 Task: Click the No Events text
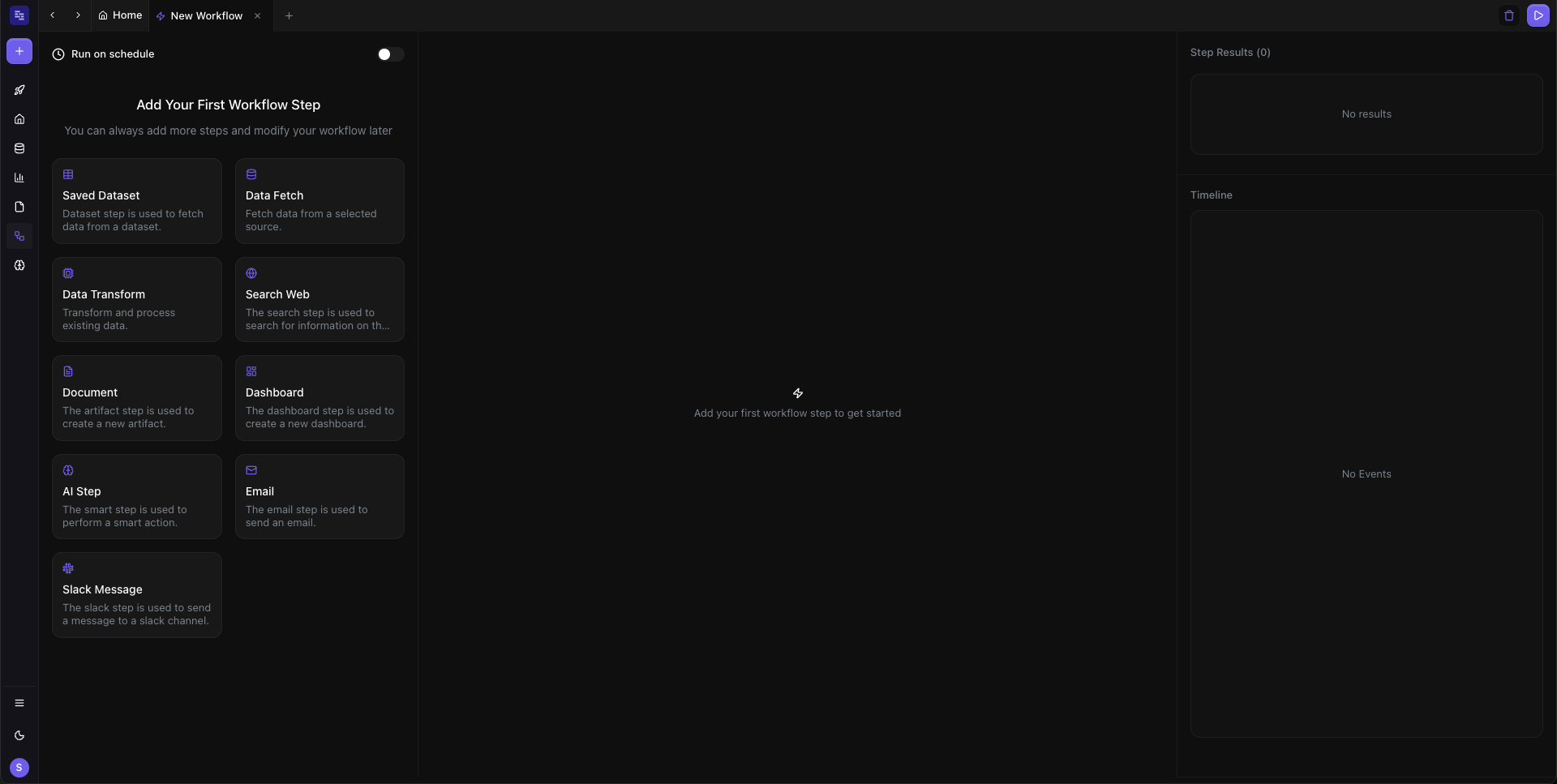[1366, 474]
